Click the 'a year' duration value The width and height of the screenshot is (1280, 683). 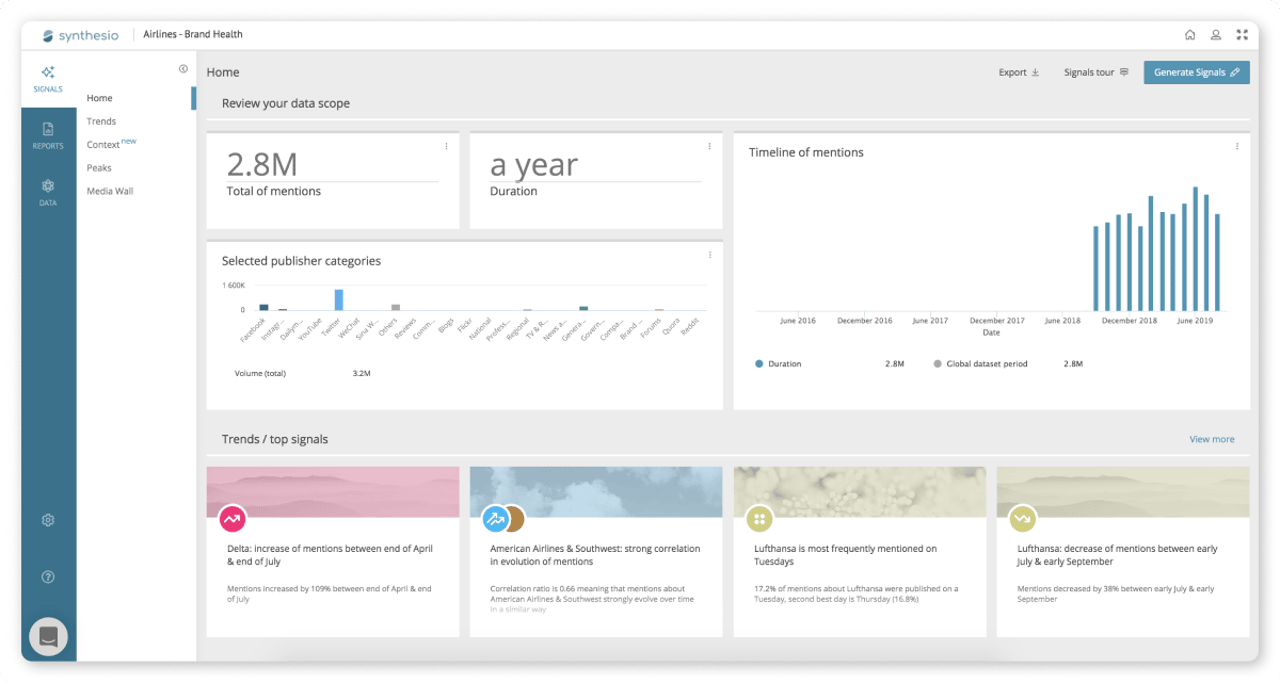[x=534, y=165]
